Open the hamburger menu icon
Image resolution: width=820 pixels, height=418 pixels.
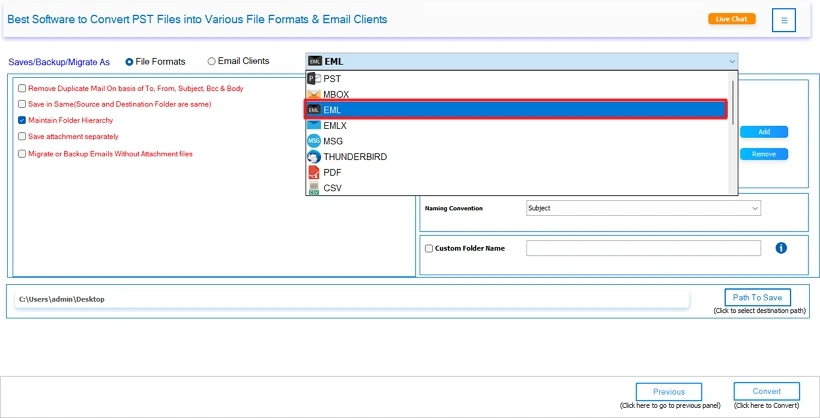point(784,20)
